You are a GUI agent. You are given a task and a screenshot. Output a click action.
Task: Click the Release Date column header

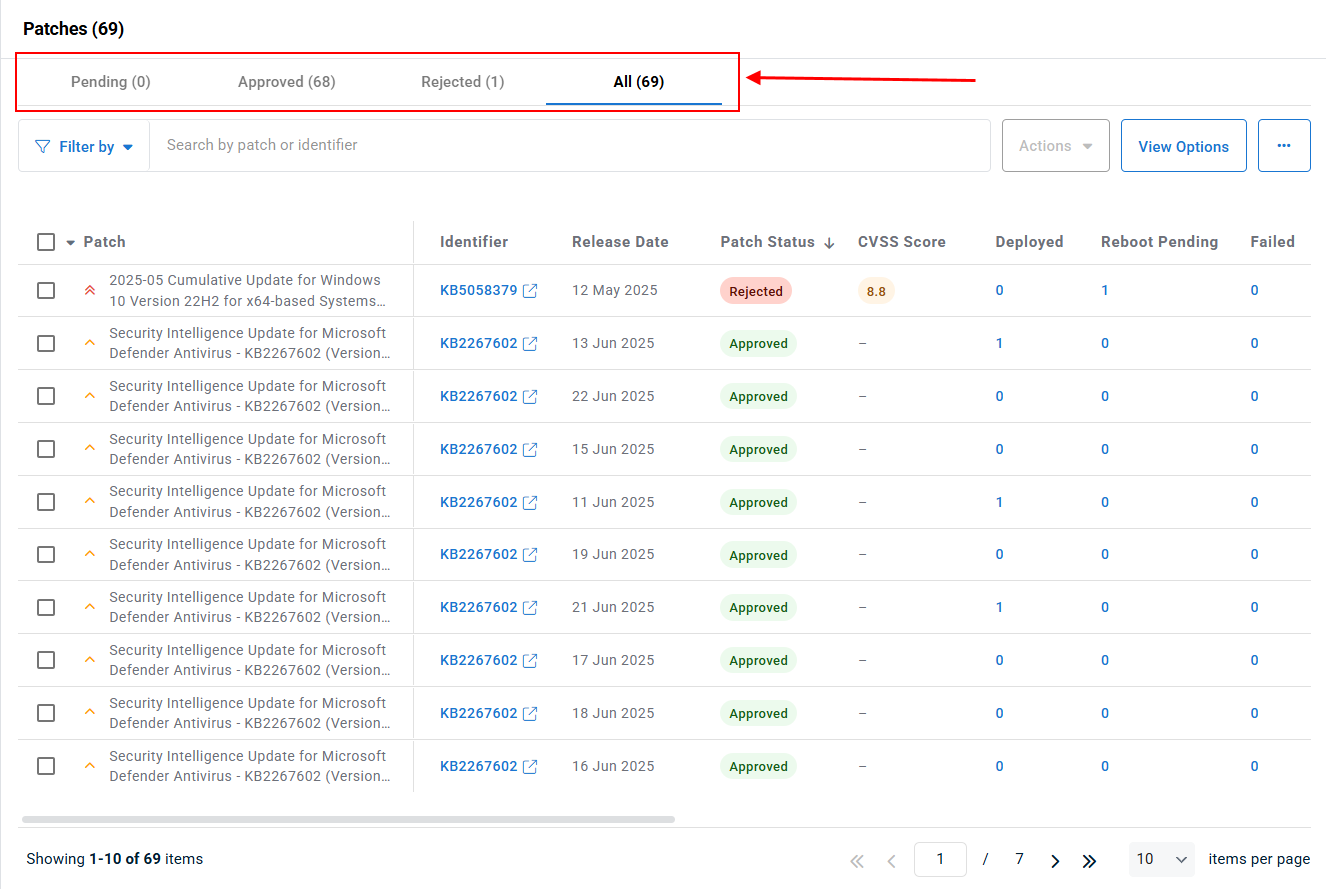point(620,242)
